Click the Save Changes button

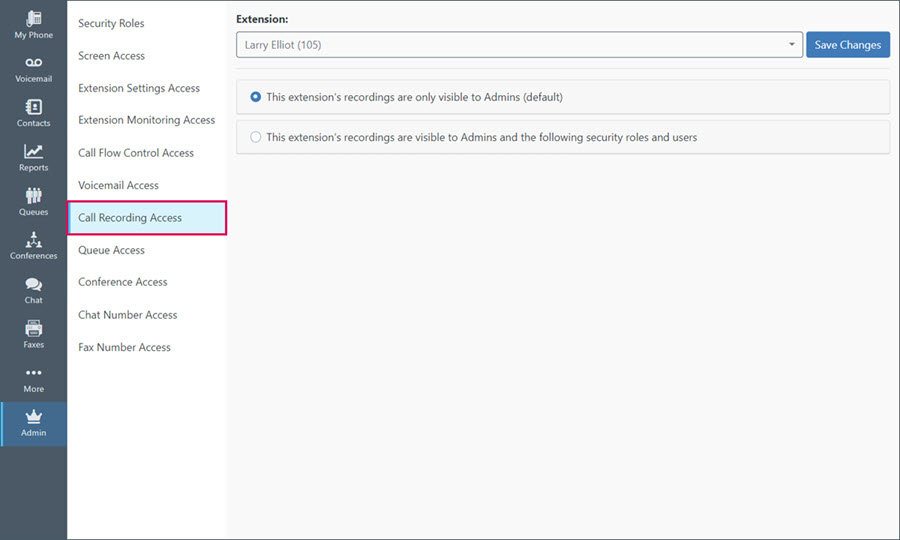848,45
